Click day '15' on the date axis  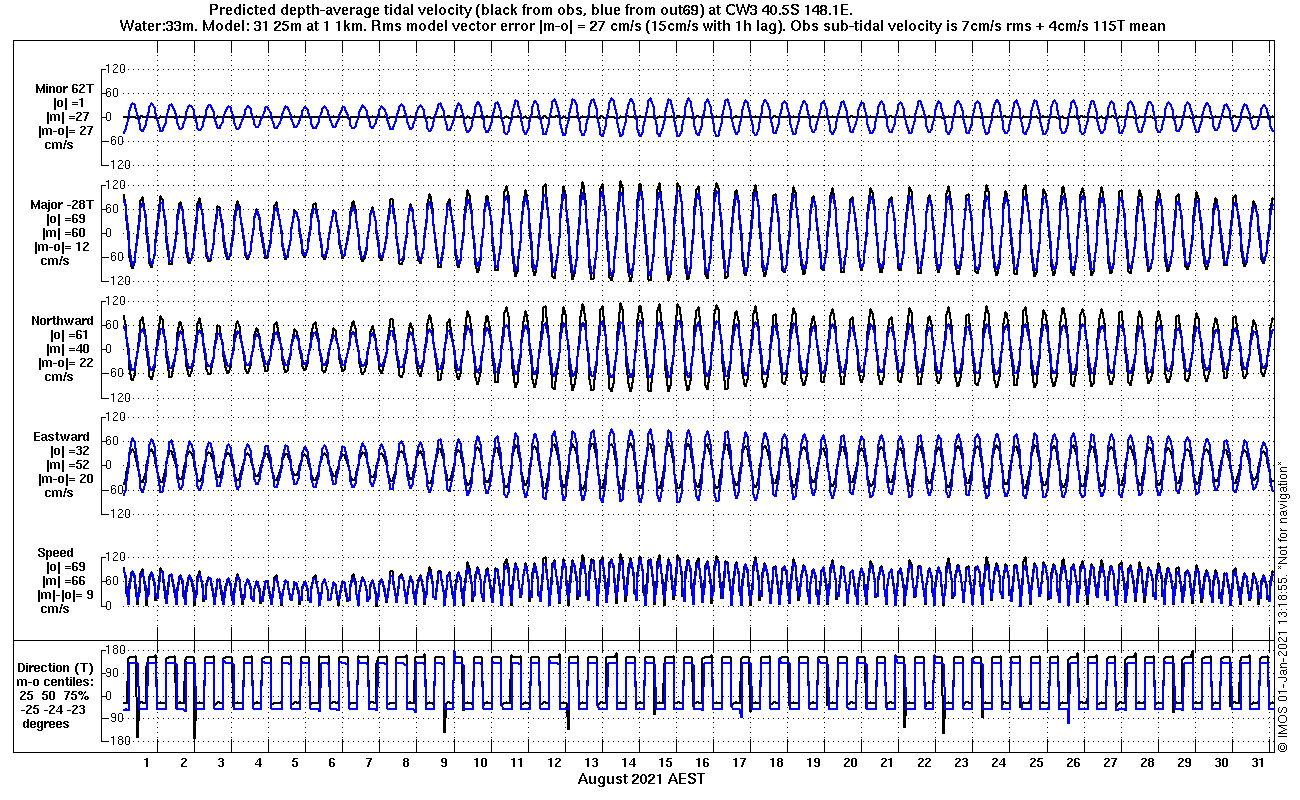[x=664, y=762]
